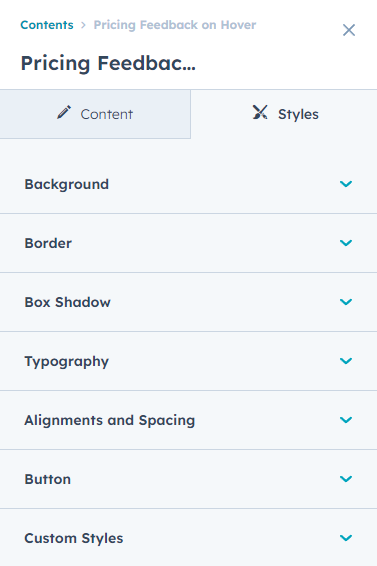Select the Styles tab
The image size is (377, 566).
(x=284, y=114)
